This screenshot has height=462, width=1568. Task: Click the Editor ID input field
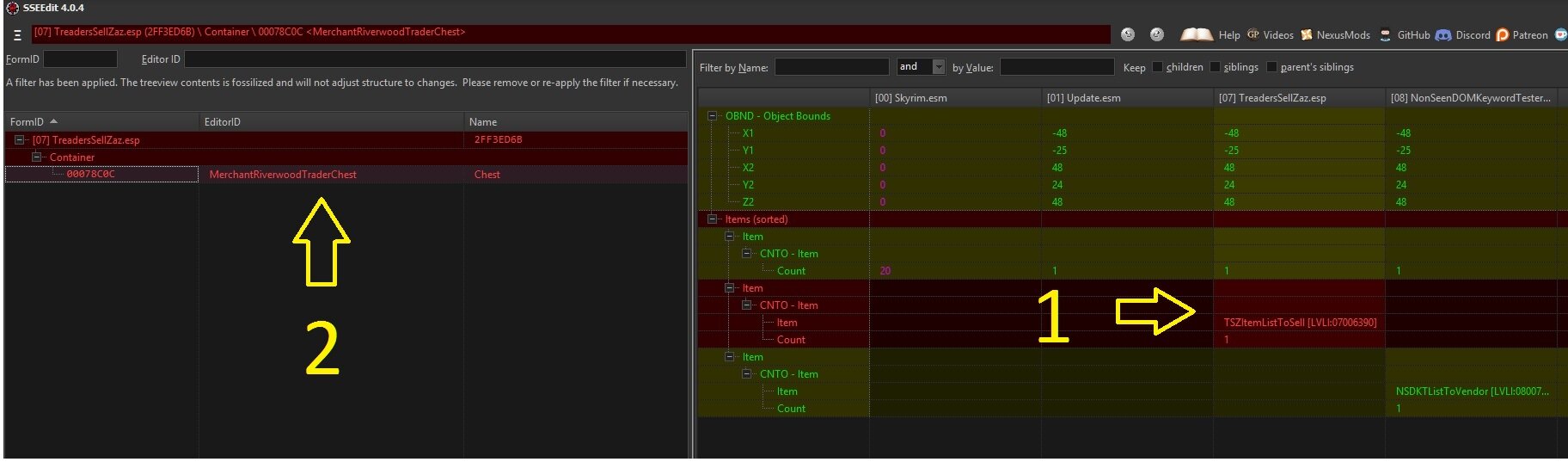(435, 59)
